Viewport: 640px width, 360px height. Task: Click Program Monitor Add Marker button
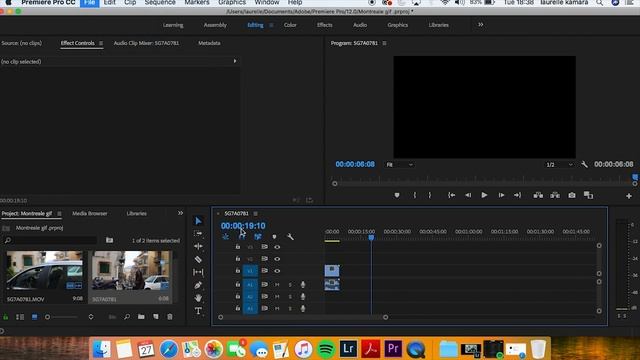coord(397,196)
